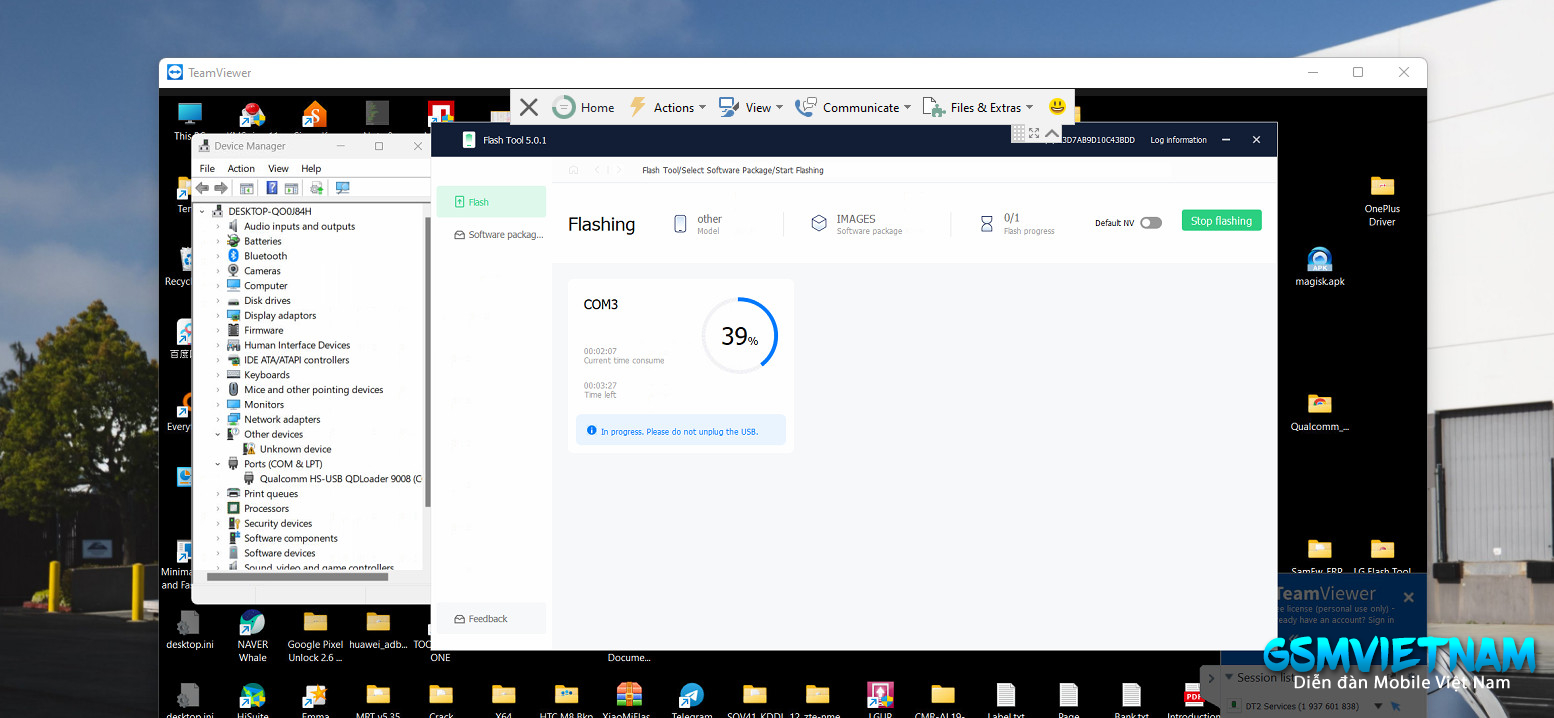1554x718 pixels.
Task: Select the Processors tree item
Action: point(258,508)
